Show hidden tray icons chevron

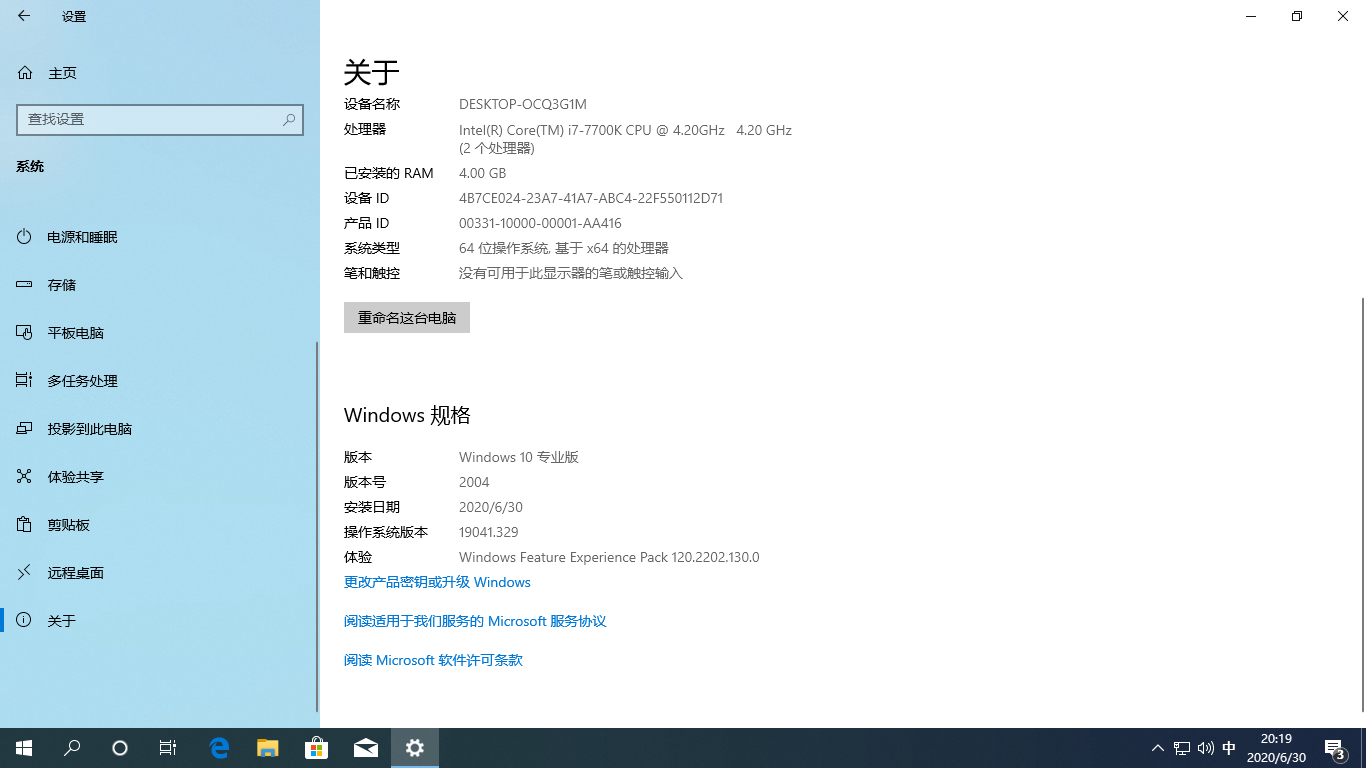(x=1158, y=748)
